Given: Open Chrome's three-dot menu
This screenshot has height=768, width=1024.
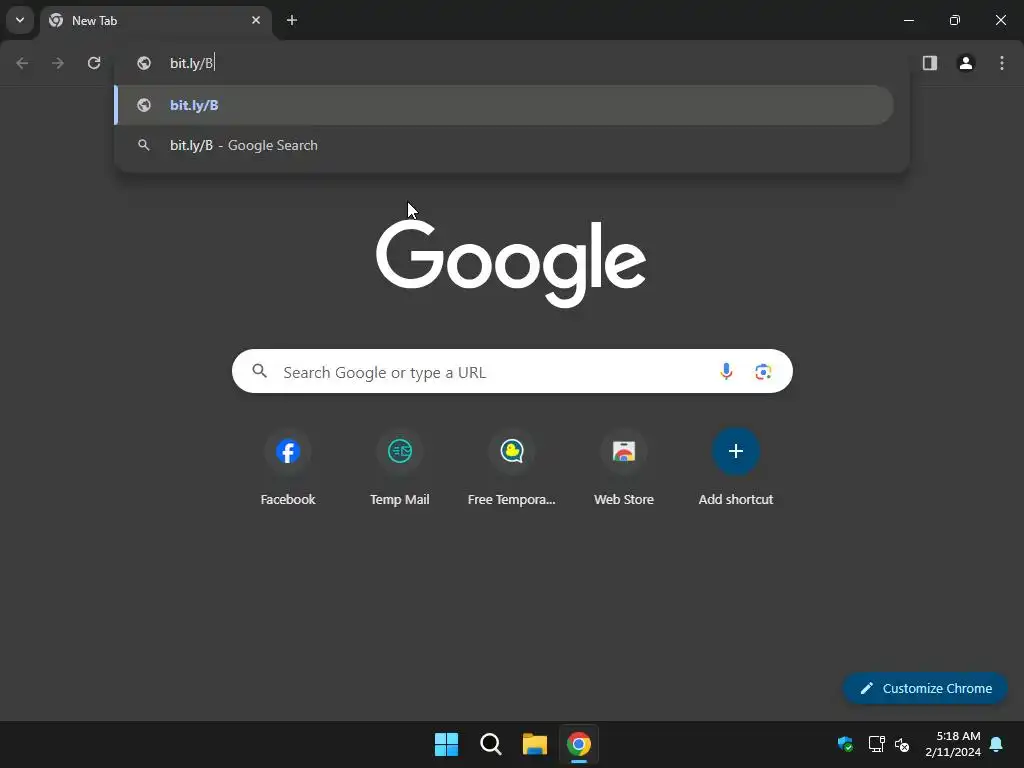Looking at the screenshot, I should click(x=1002, y=63).
